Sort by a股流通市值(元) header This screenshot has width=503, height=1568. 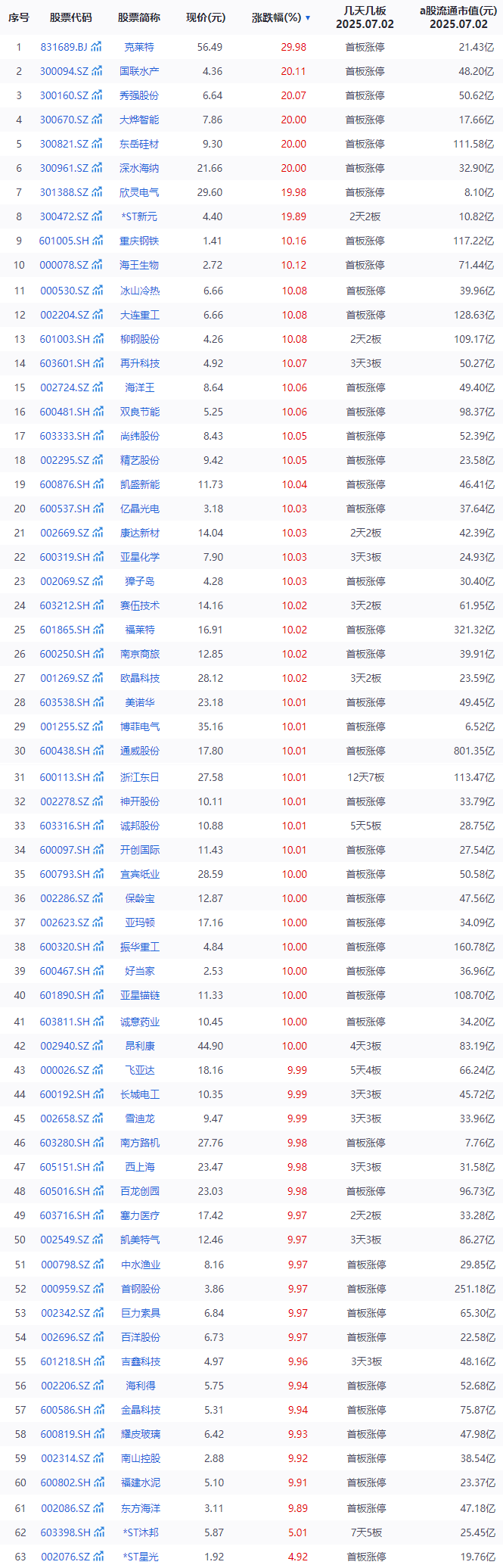click(458, 17)
